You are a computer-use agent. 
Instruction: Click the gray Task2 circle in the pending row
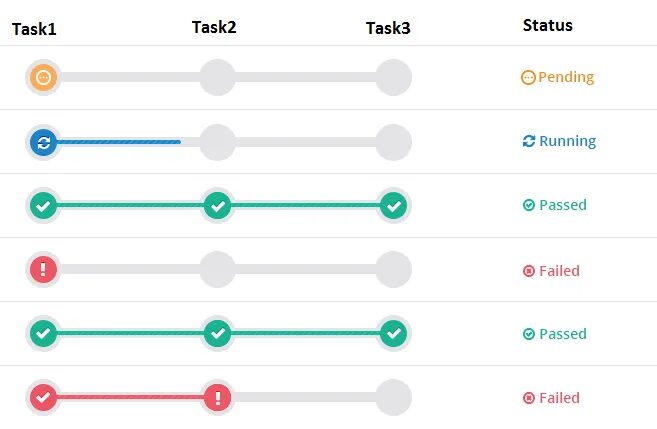(x=217, y=78)
